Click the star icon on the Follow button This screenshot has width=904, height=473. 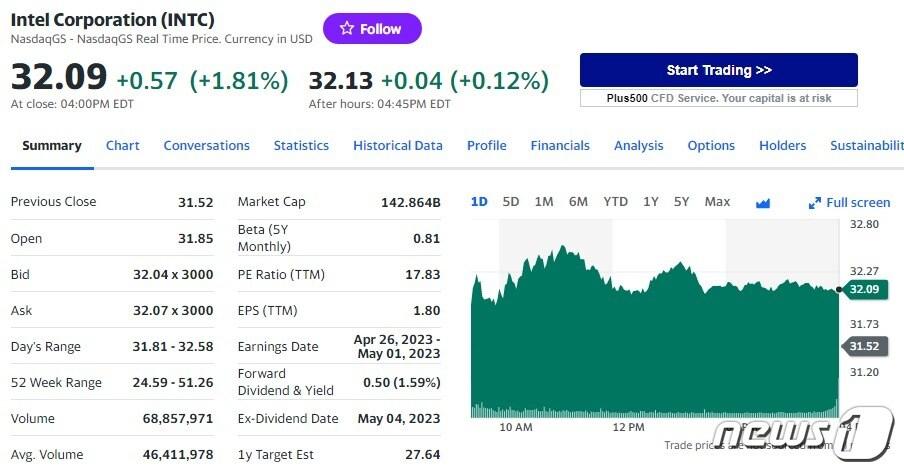coord(347,29)
